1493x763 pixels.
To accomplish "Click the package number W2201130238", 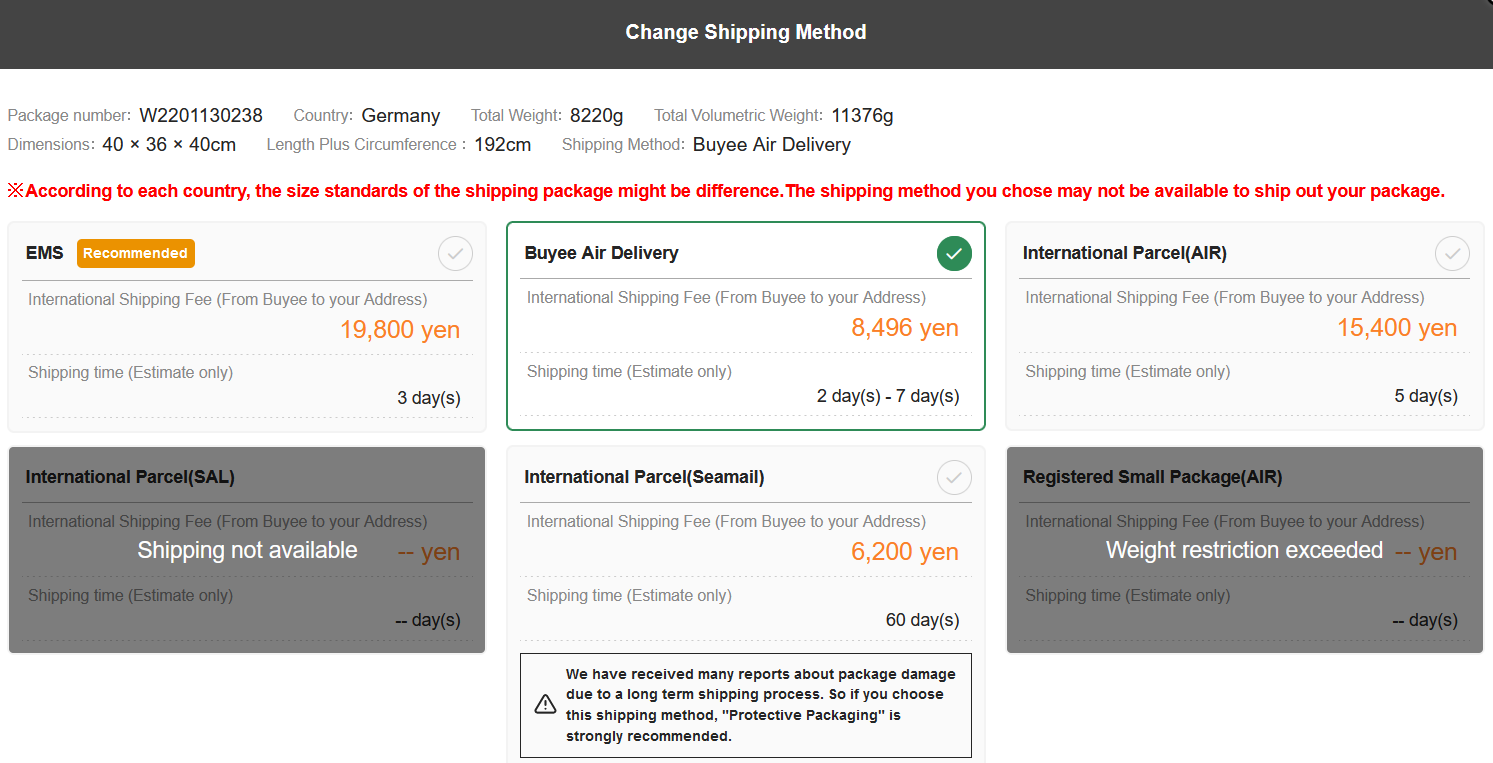I will (201, 115).
